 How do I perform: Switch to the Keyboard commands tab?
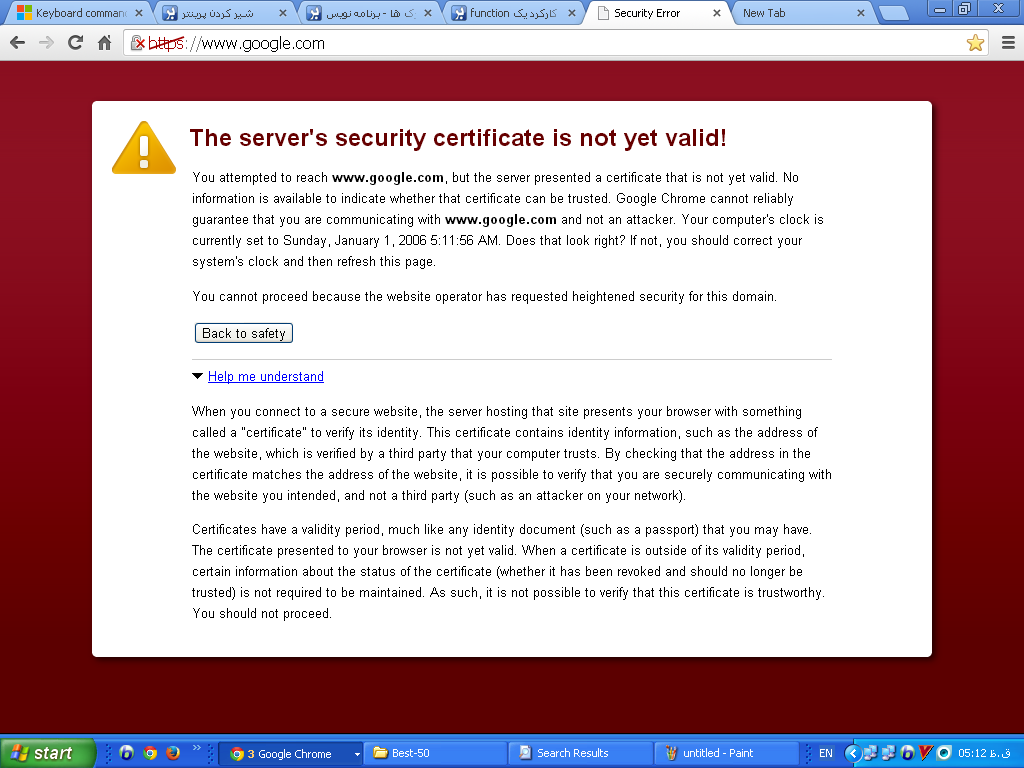(x=78, y=13)
